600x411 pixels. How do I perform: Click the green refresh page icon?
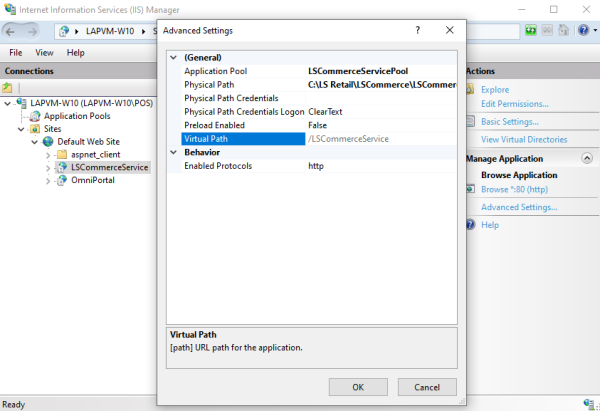coord(531,30)
